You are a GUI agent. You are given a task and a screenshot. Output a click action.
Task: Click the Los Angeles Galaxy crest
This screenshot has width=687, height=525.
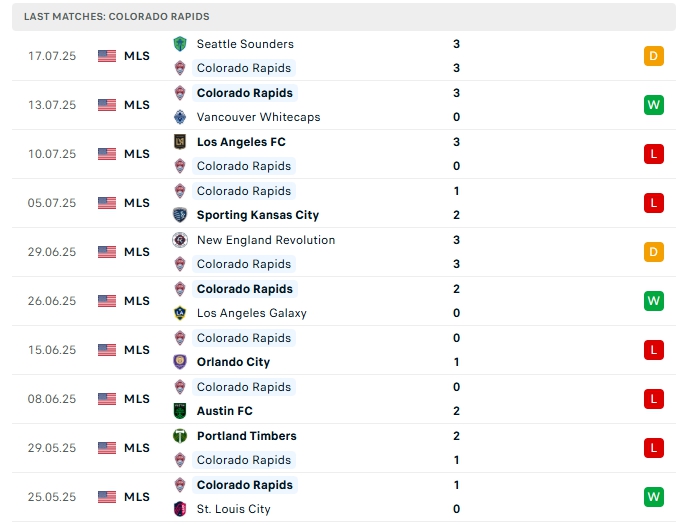[180, 313]
